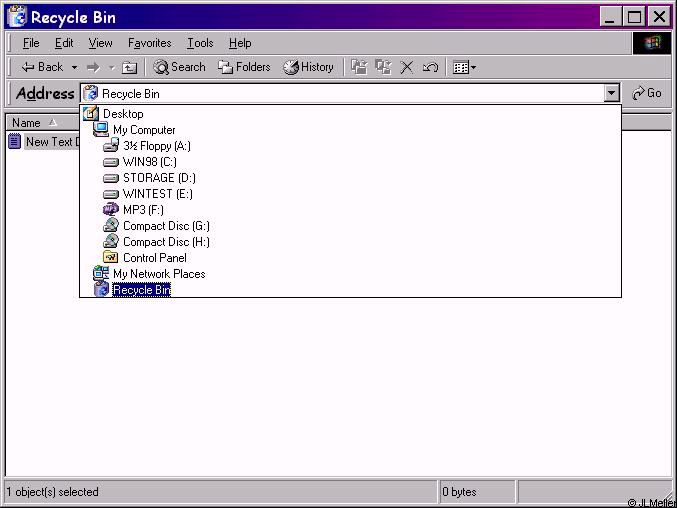The height and width of the screenshot is (508, 677).
Task: Open the Search pane
Action: (x=180, y=67)
